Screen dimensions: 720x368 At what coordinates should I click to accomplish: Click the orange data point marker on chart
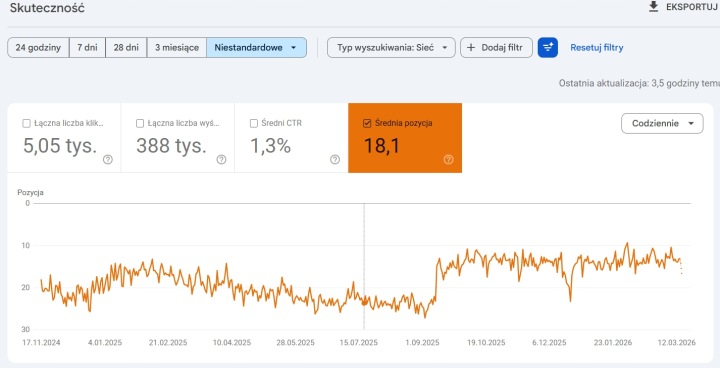(x=364, y=302)
